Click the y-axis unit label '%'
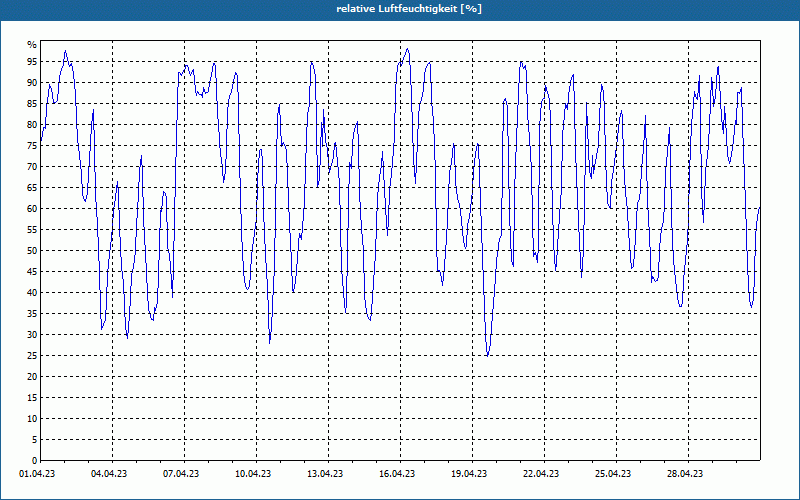Screen dimensions: 800x500 pyautogui.click(x=32, y=45)
